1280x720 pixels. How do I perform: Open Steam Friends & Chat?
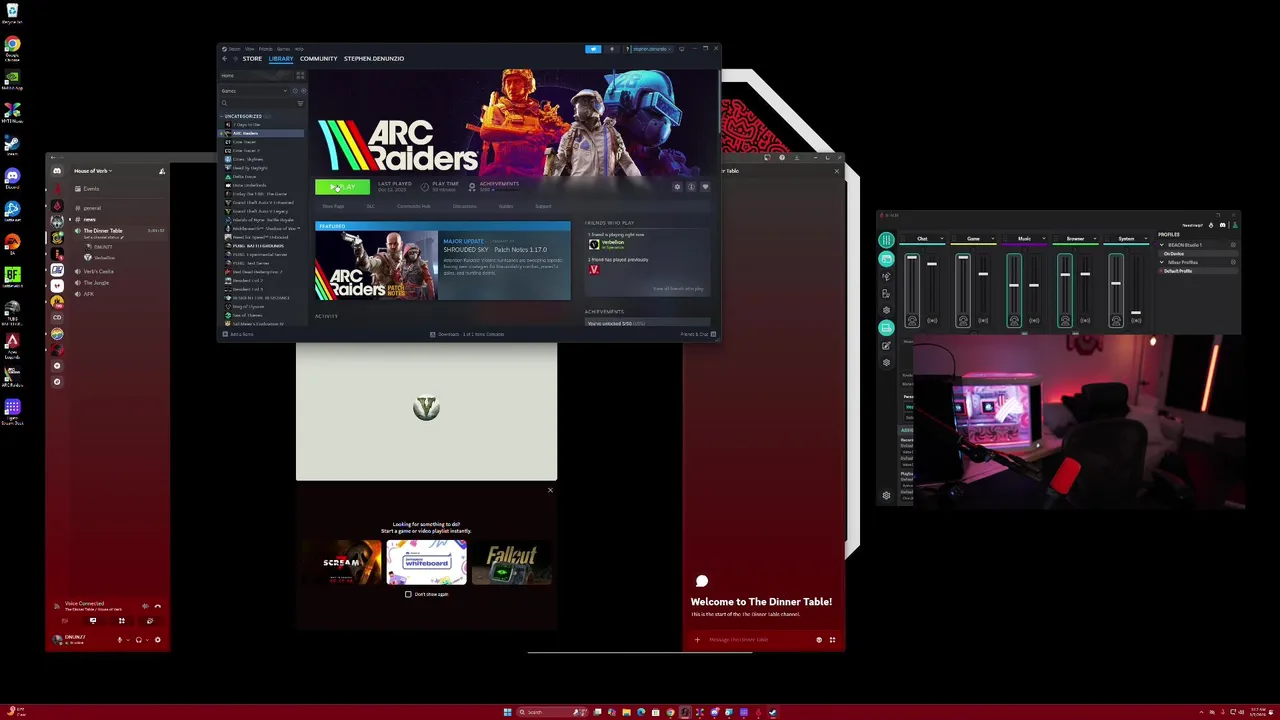click(x=698, y=334)
